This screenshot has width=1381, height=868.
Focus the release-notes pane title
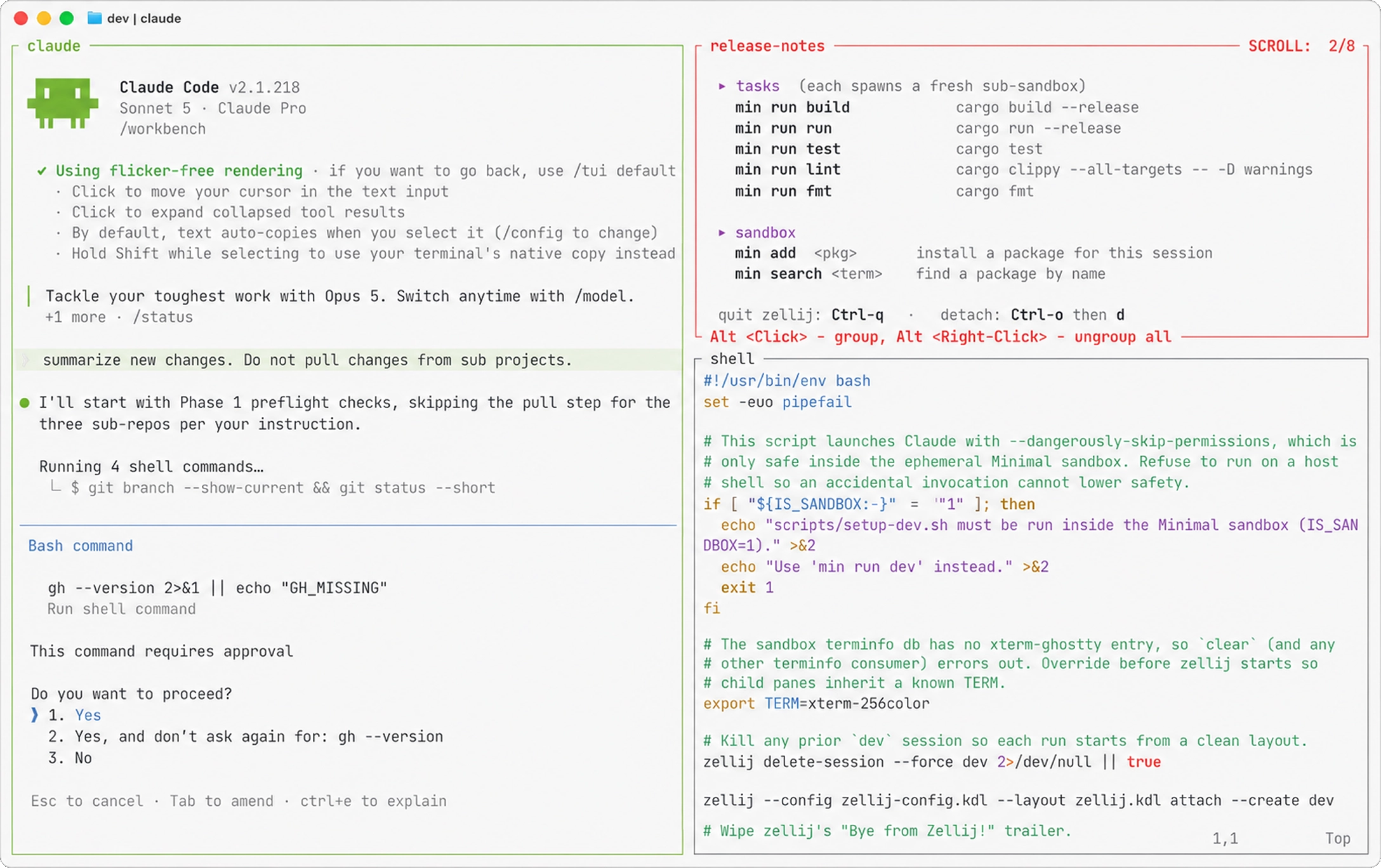click(767, 46)
